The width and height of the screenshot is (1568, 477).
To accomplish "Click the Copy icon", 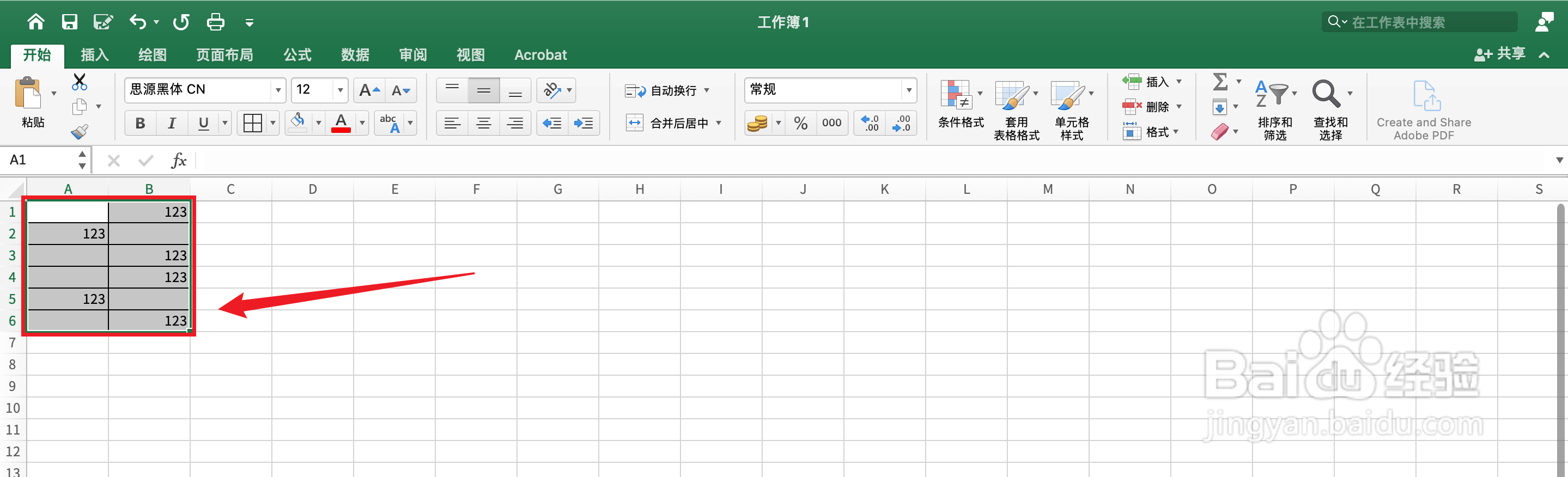I will (x=79, y=107).
